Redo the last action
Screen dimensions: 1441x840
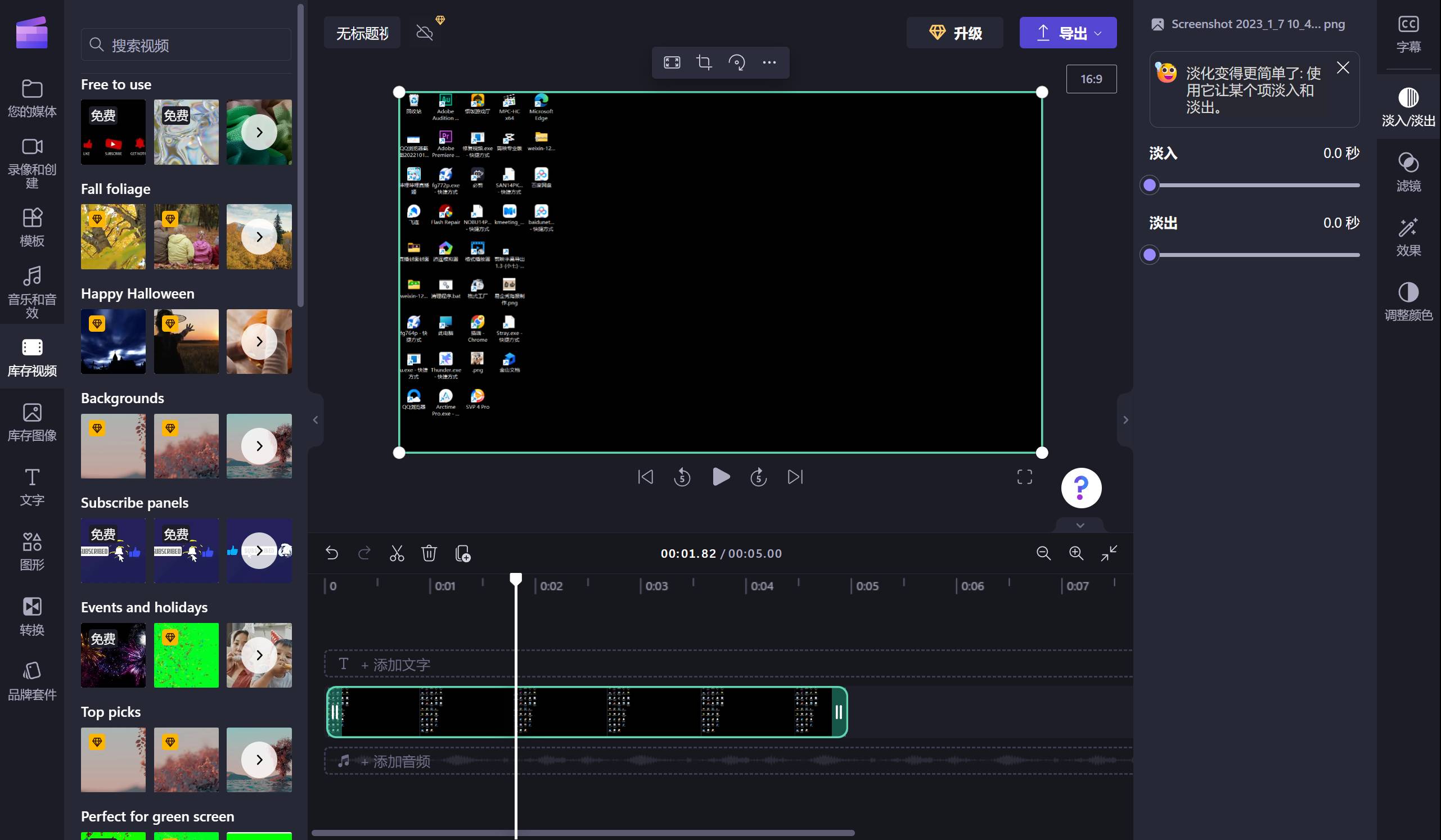364,553
